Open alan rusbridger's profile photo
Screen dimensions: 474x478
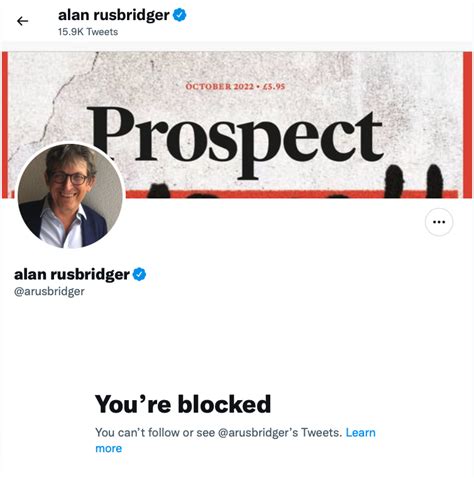(x=70, y=196)
